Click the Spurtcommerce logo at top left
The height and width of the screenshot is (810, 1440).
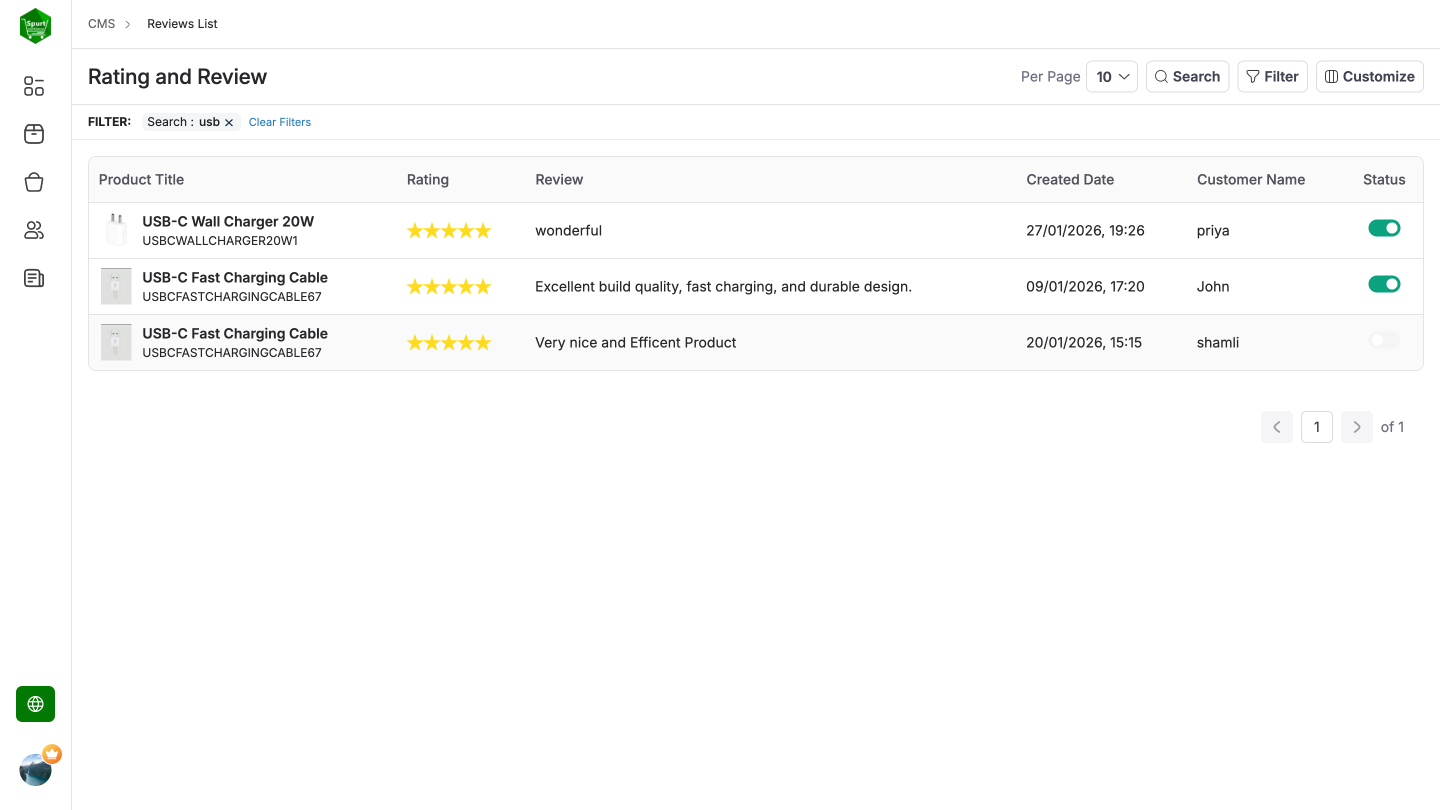[35, 26]
